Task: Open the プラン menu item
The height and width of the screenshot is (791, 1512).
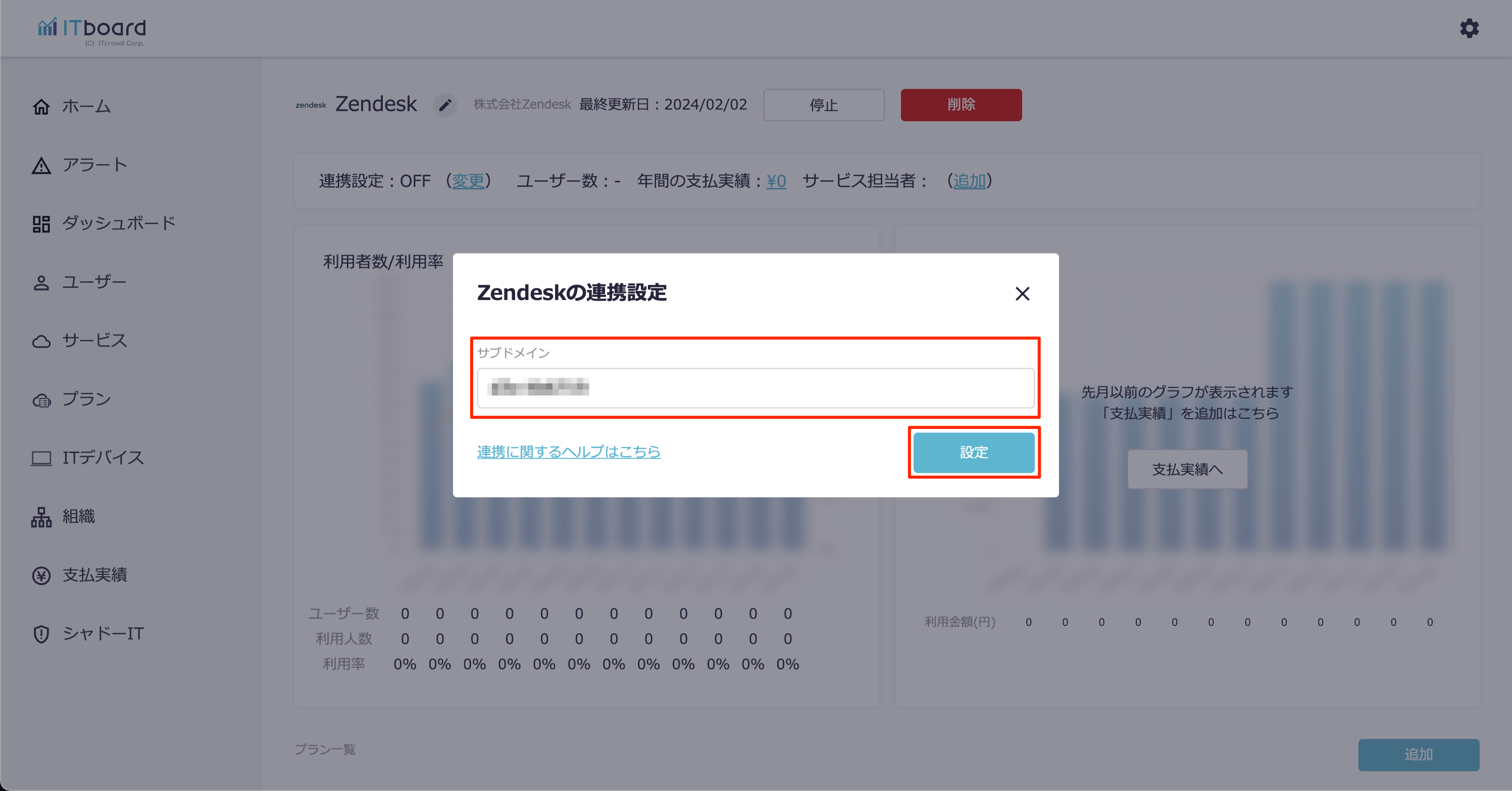Action: (x=86, y=400)
